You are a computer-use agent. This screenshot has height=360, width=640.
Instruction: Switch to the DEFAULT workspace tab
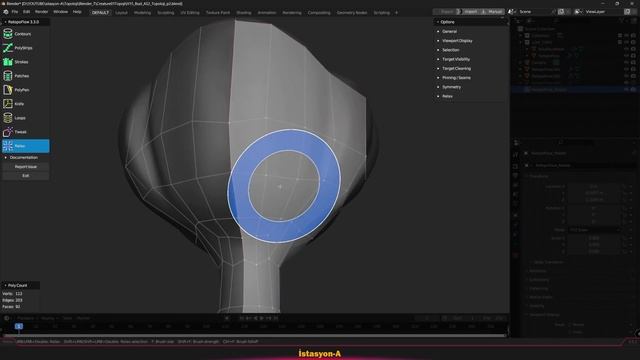(x=100, y=13)
